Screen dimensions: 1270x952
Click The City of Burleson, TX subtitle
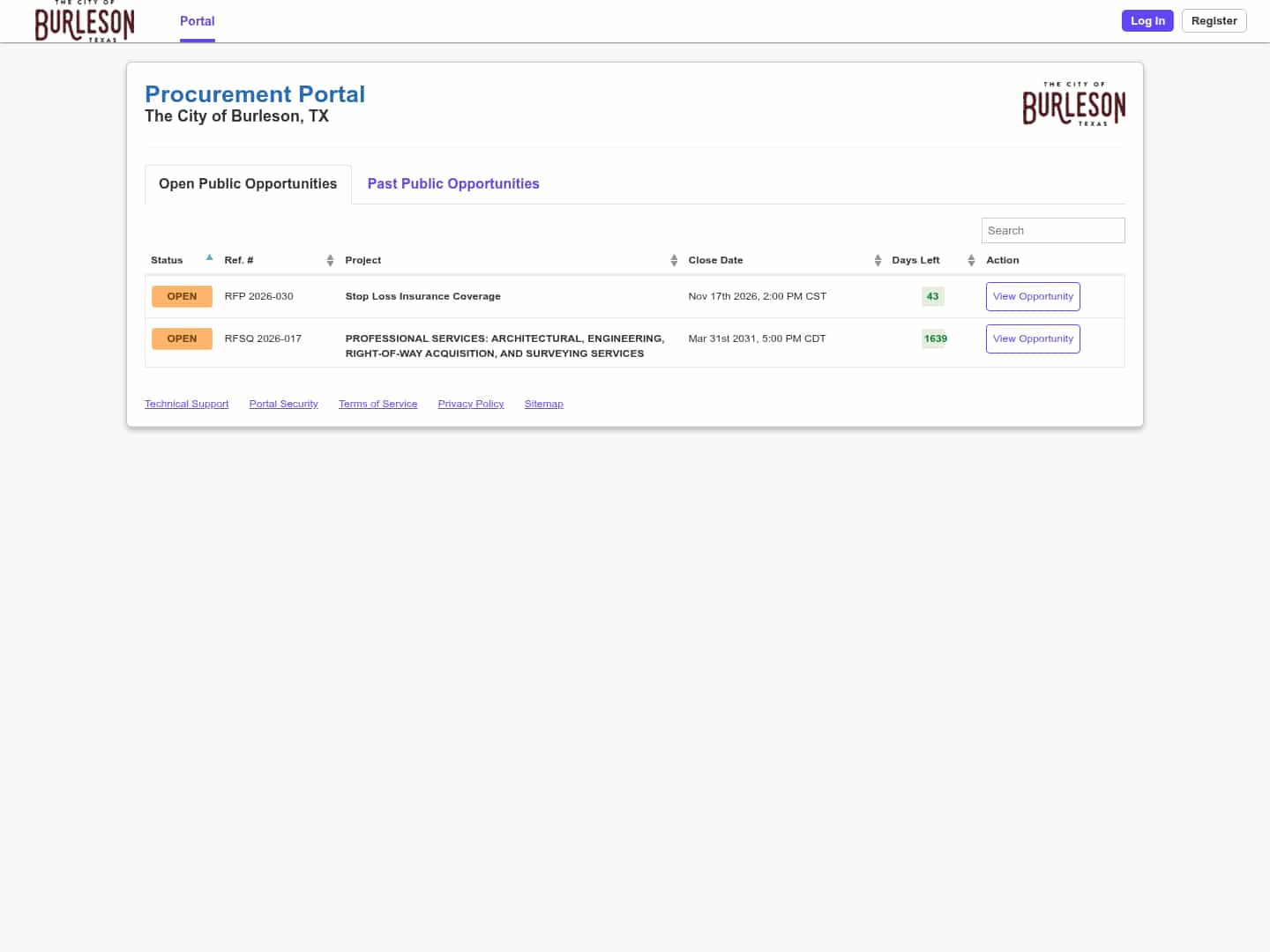pos(236,116)
